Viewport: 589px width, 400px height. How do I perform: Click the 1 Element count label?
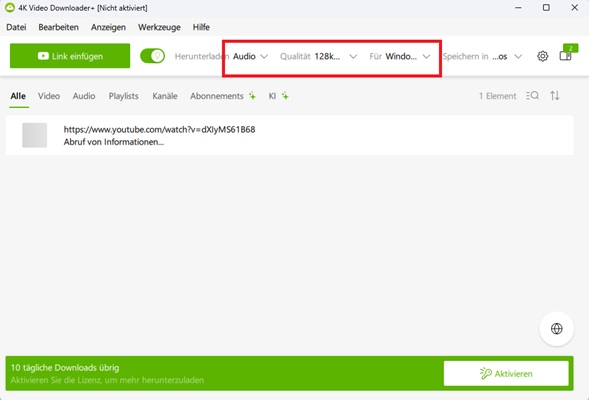[497, 96]
